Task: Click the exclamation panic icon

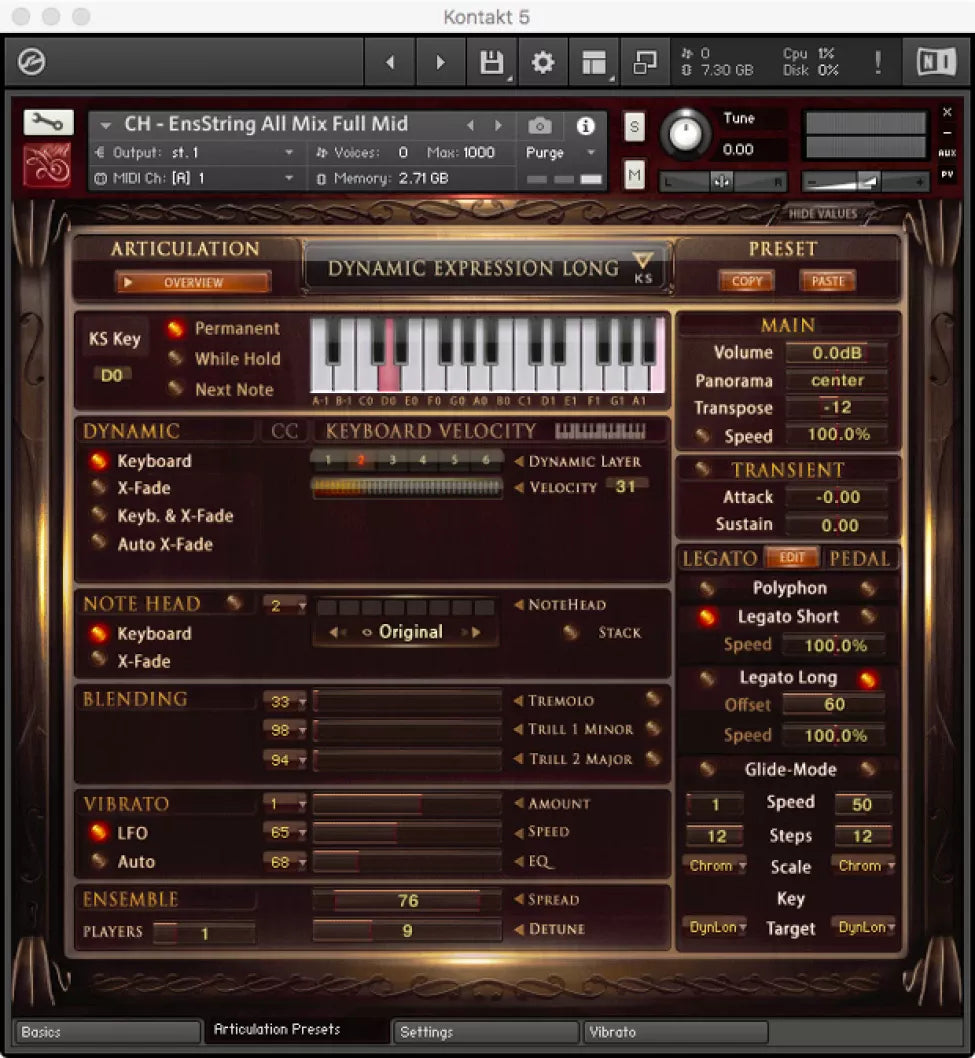Action: pos(877,63)
